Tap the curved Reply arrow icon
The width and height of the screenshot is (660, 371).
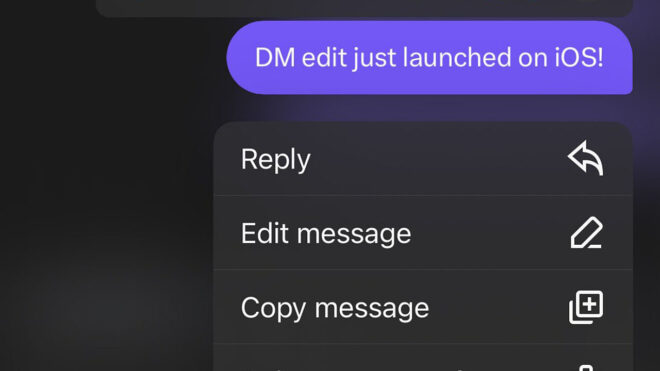click(585, 158)
